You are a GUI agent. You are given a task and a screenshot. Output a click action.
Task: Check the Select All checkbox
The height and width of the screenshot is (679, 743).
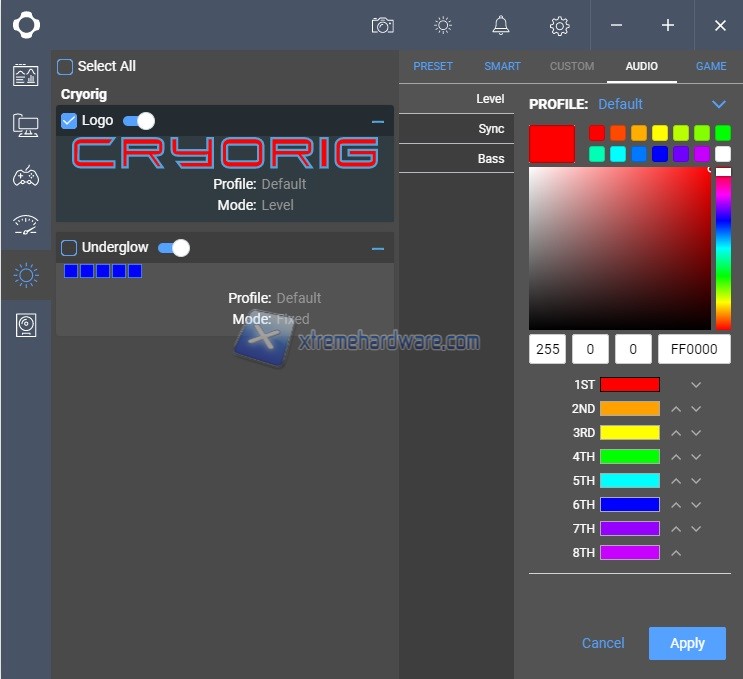coord(65,67)
